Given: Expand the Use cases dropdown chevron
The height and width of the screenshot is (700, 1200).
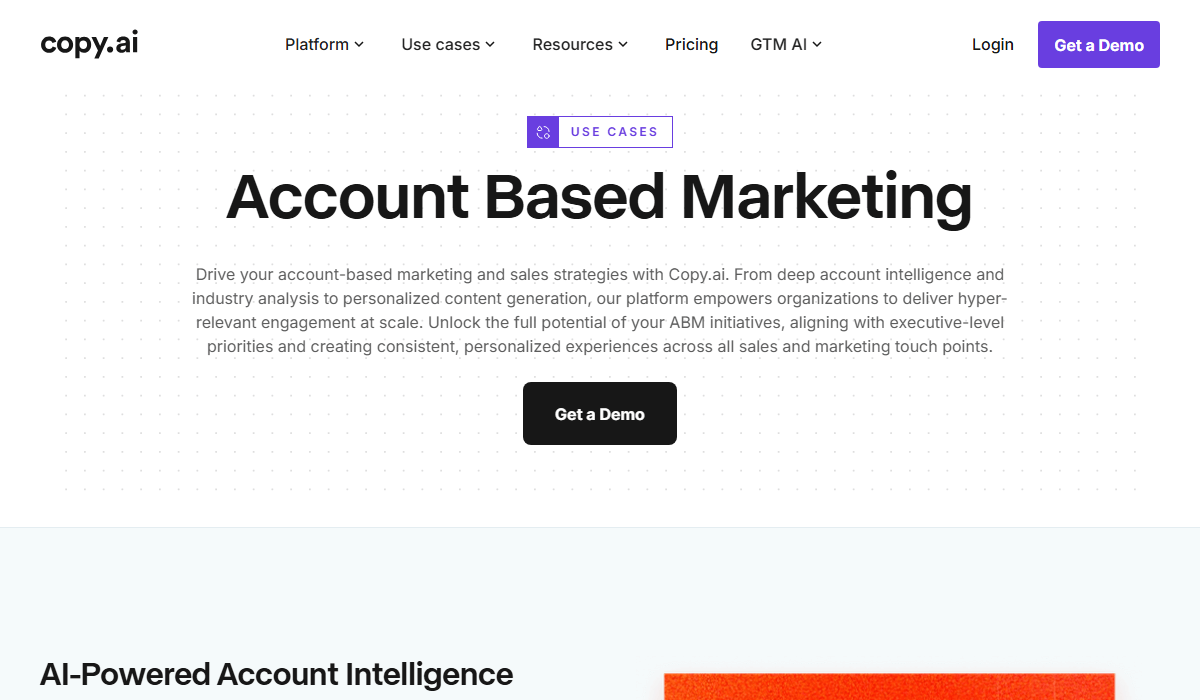Looking at the screenshot, I should (490, 45).
